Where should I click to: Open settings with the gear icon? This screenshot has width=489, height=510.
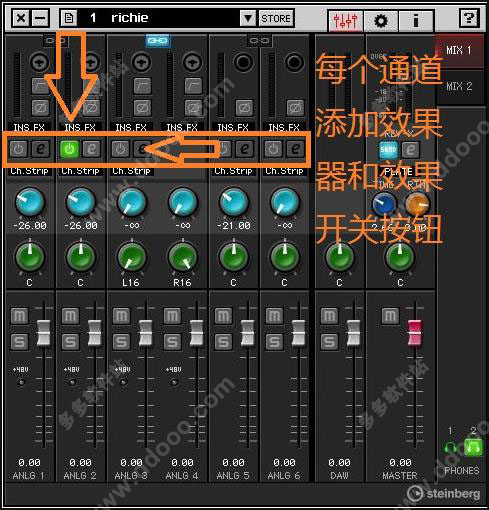(x=381, y=21)
